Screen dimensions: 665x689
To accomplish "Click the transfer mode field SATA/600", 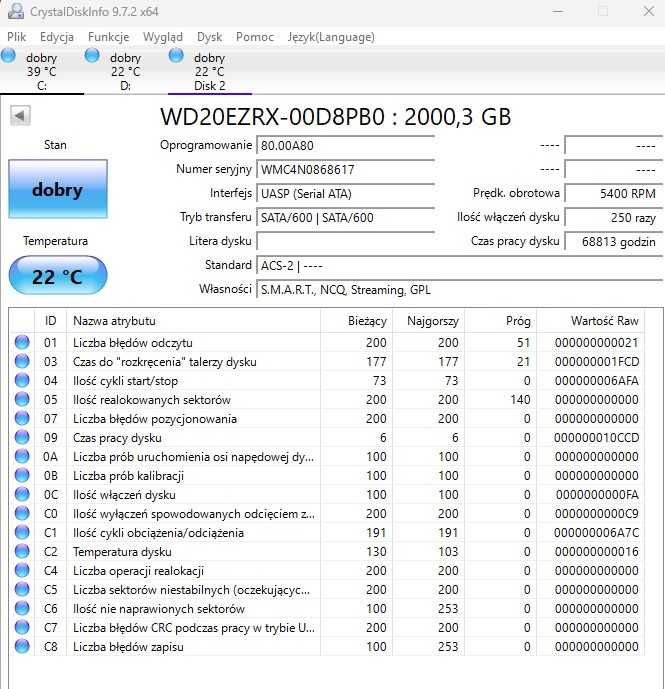I will pyautogui.click(x=345, y=218).
